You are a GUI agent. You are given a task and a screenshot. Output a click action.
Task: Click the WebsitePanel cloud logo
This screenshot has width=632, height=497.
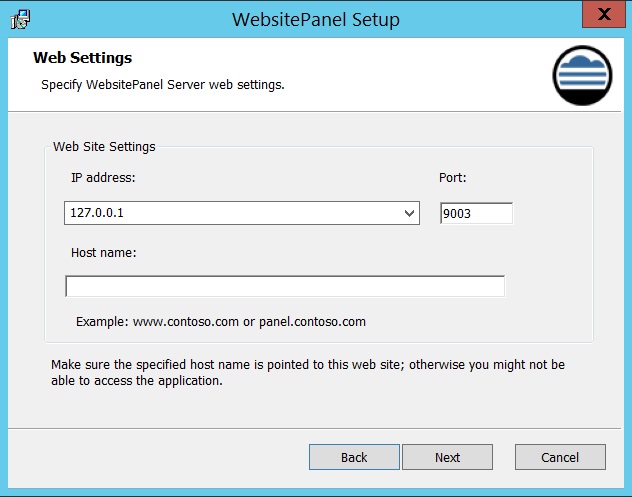click(x=582, y=75)
